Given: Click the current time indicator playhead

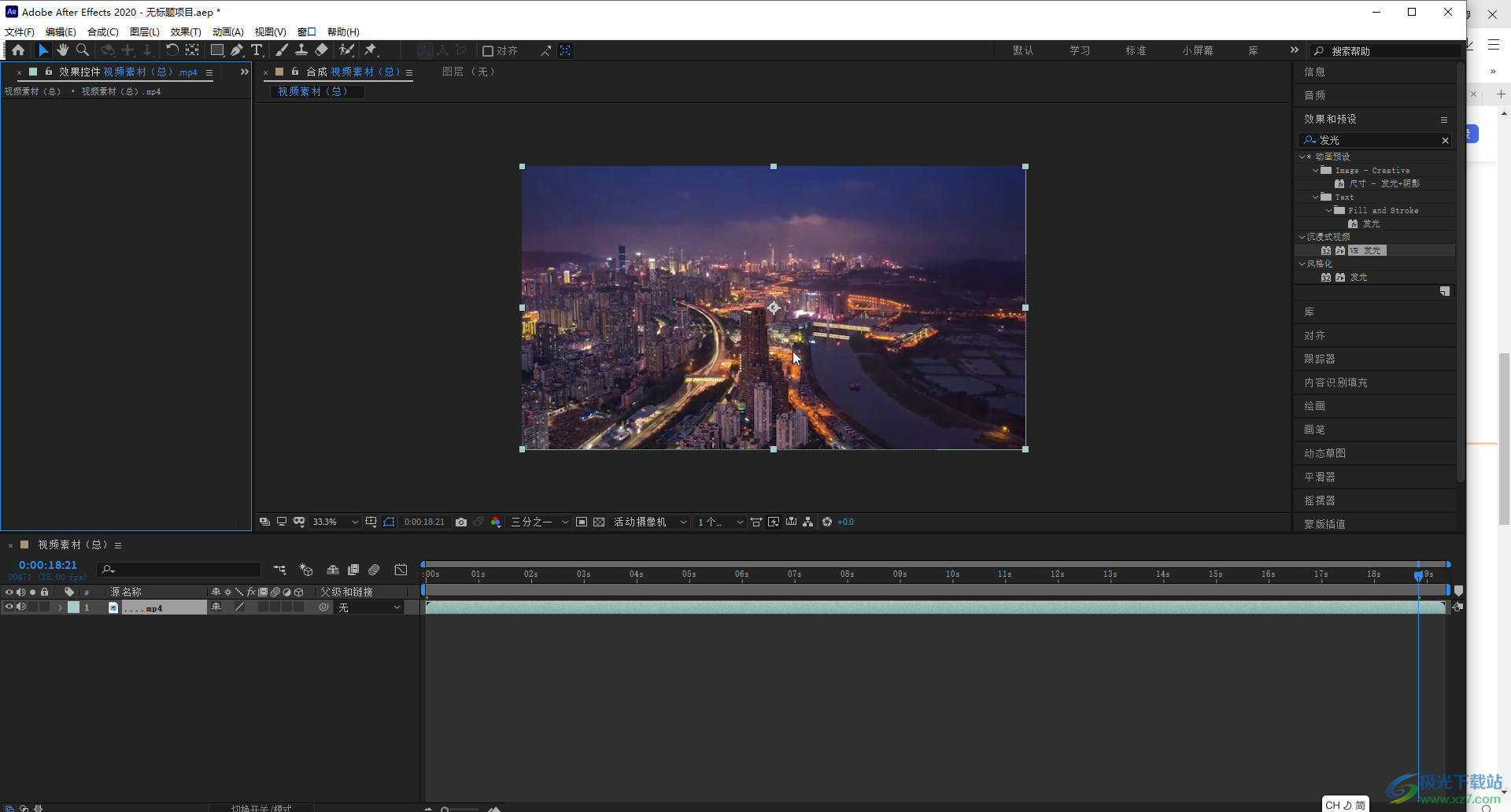Looking at the screenshot, I should [x=1418, y=575].
